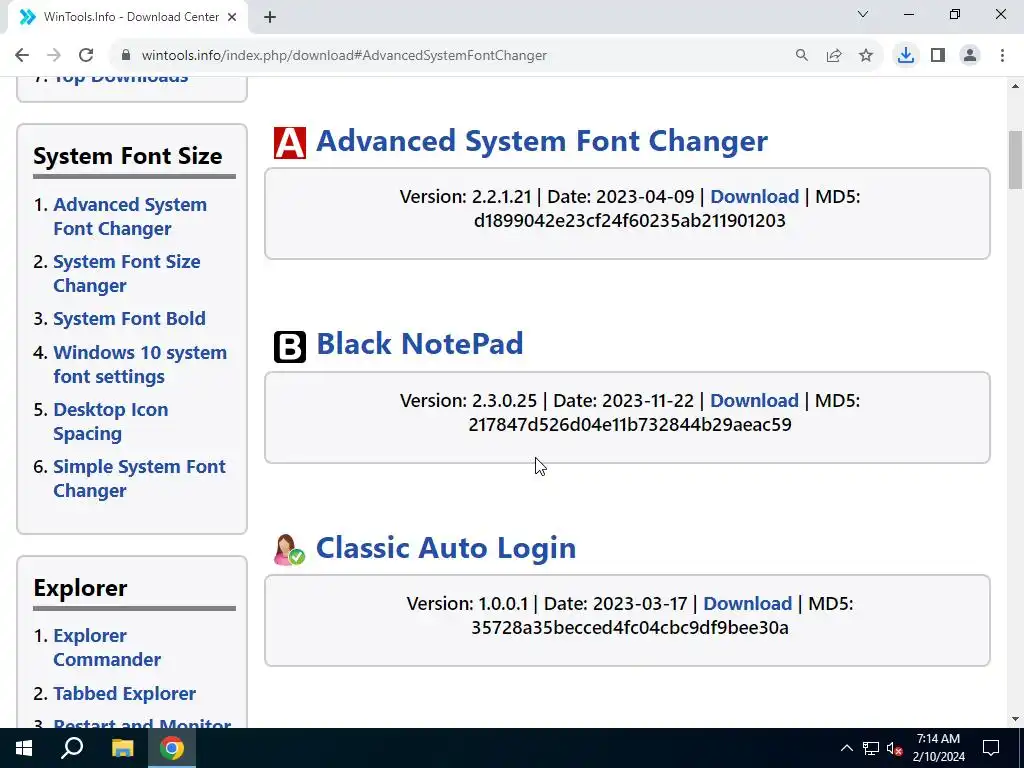Close the WinTools.Info tab
The width and height of the screenshot is (1024, 768).
tap(232, 17)
